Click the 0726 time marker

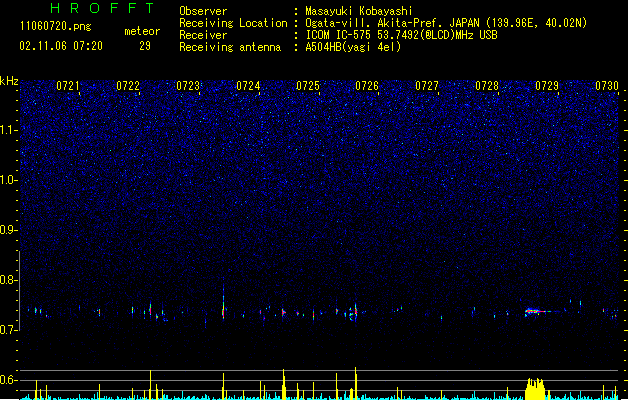(367, 86)
